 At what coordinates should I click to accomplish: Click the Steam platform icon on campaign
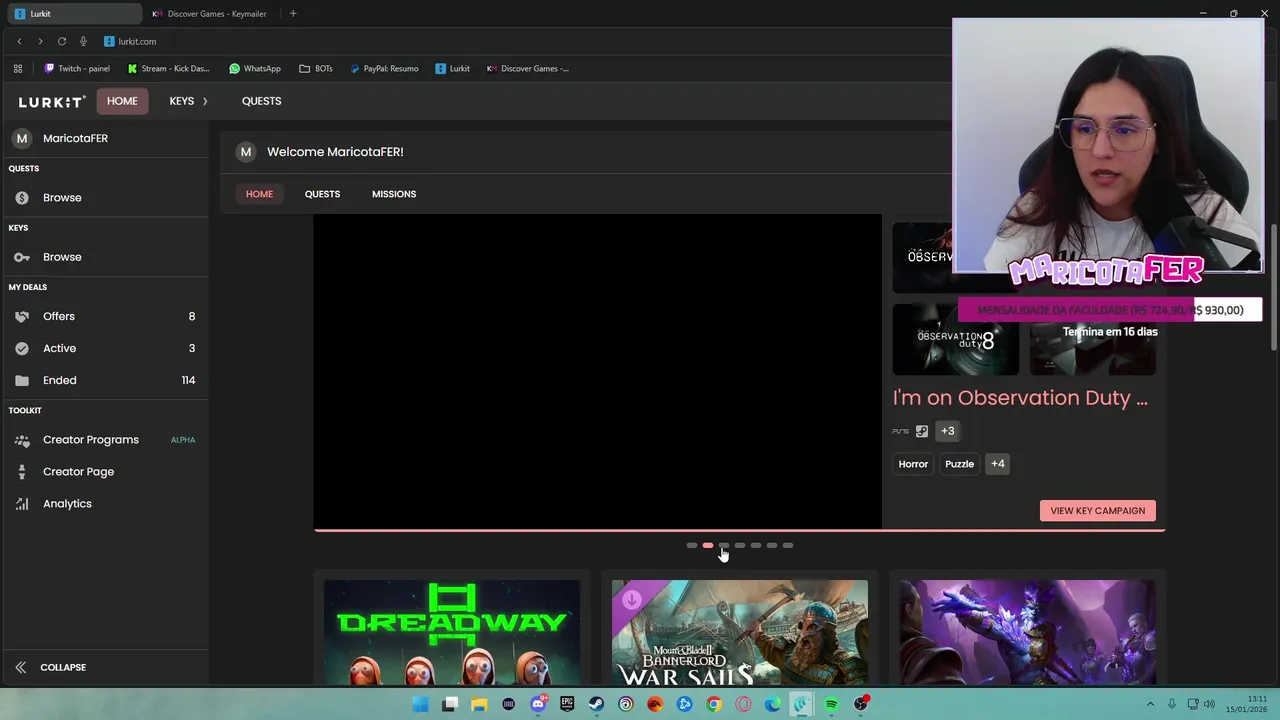click(x=922, y=431)
